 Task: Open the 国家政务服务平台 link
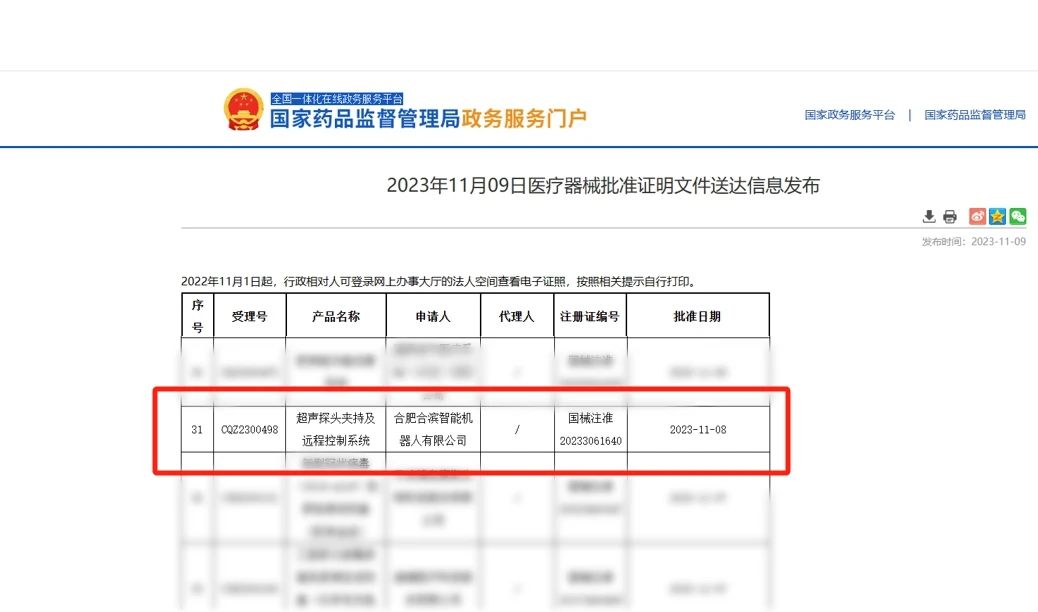pyautogui.click(x=849, y=115)
